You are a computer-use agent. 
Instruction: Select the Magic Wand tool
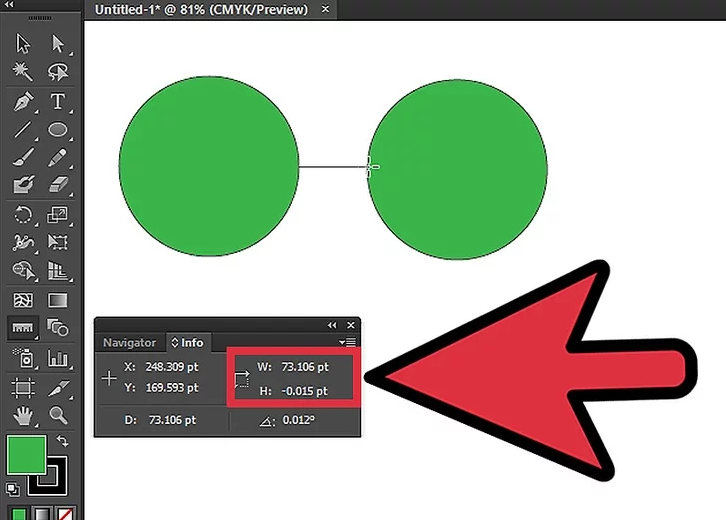tap(22, 71)
